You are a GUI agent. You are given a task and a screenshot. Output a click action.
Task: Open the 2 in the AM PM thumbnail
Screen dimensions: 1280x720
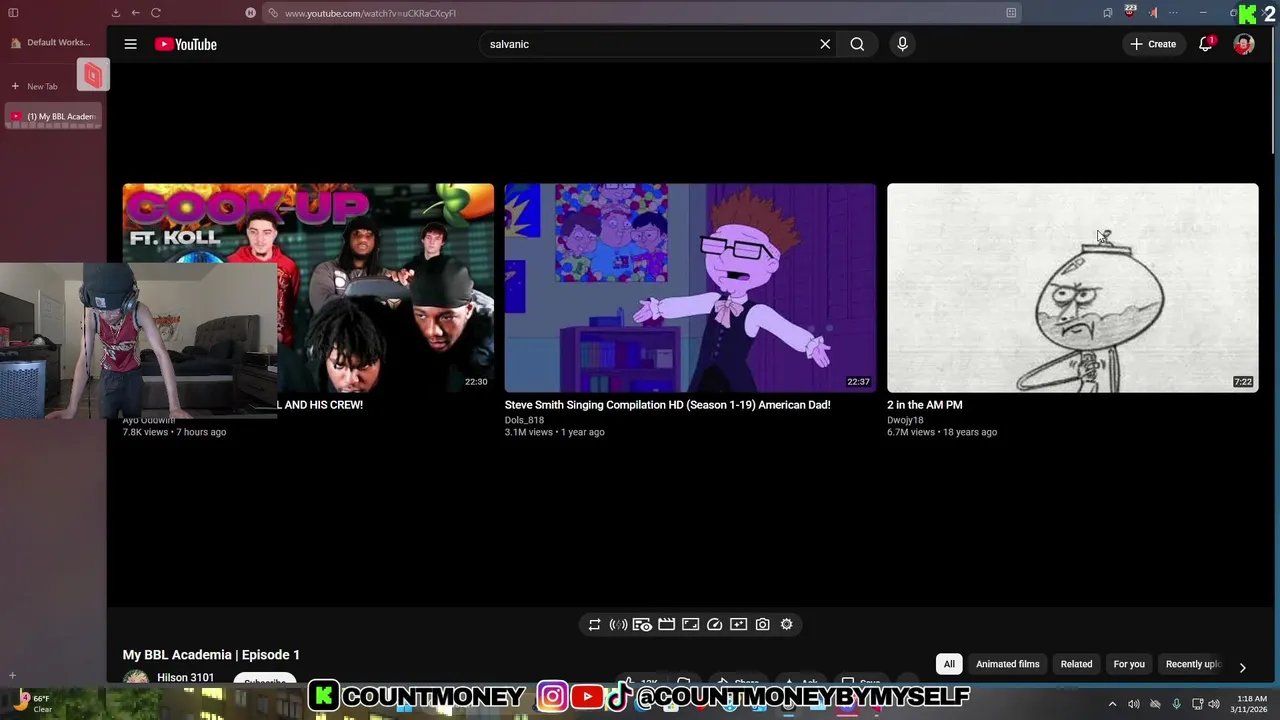point(1072,288)
